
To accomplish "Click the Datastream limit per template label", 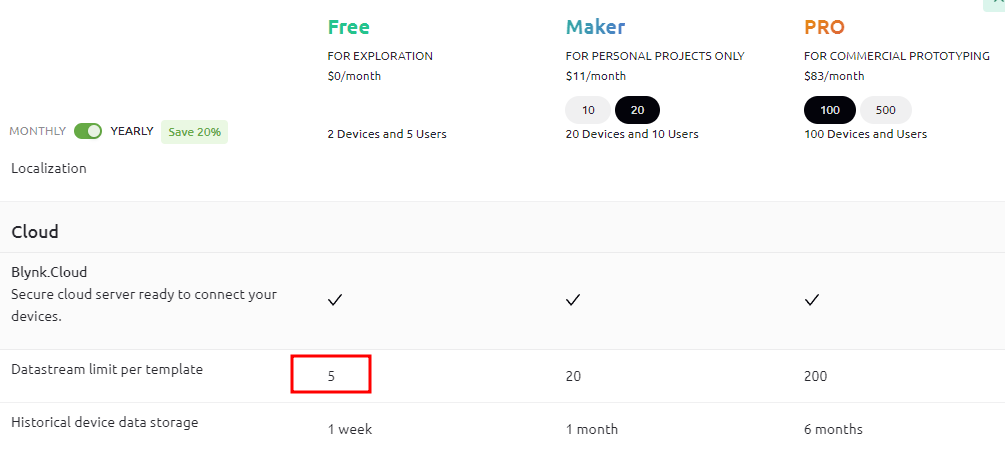I will (107, 369).
